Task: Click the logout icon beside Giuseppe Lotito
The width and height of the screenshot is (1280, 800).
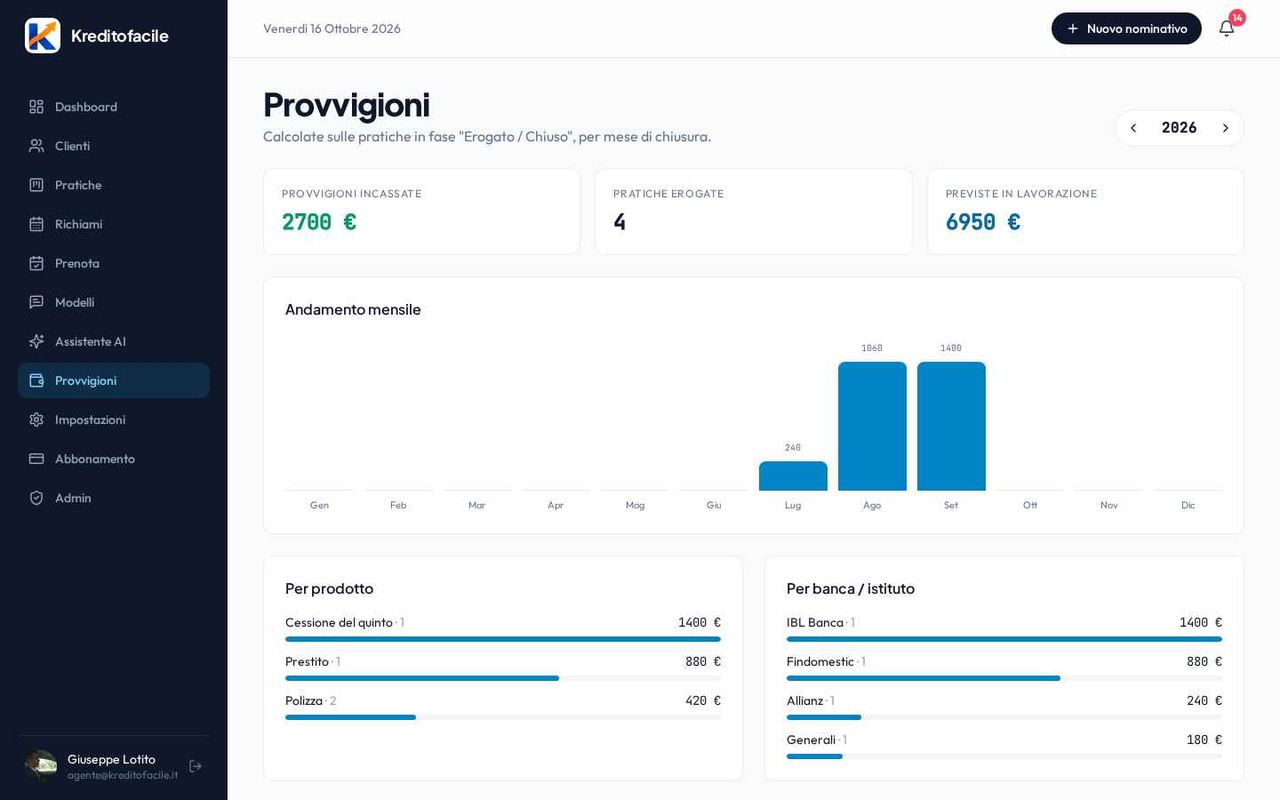Action: coord(195,766)
